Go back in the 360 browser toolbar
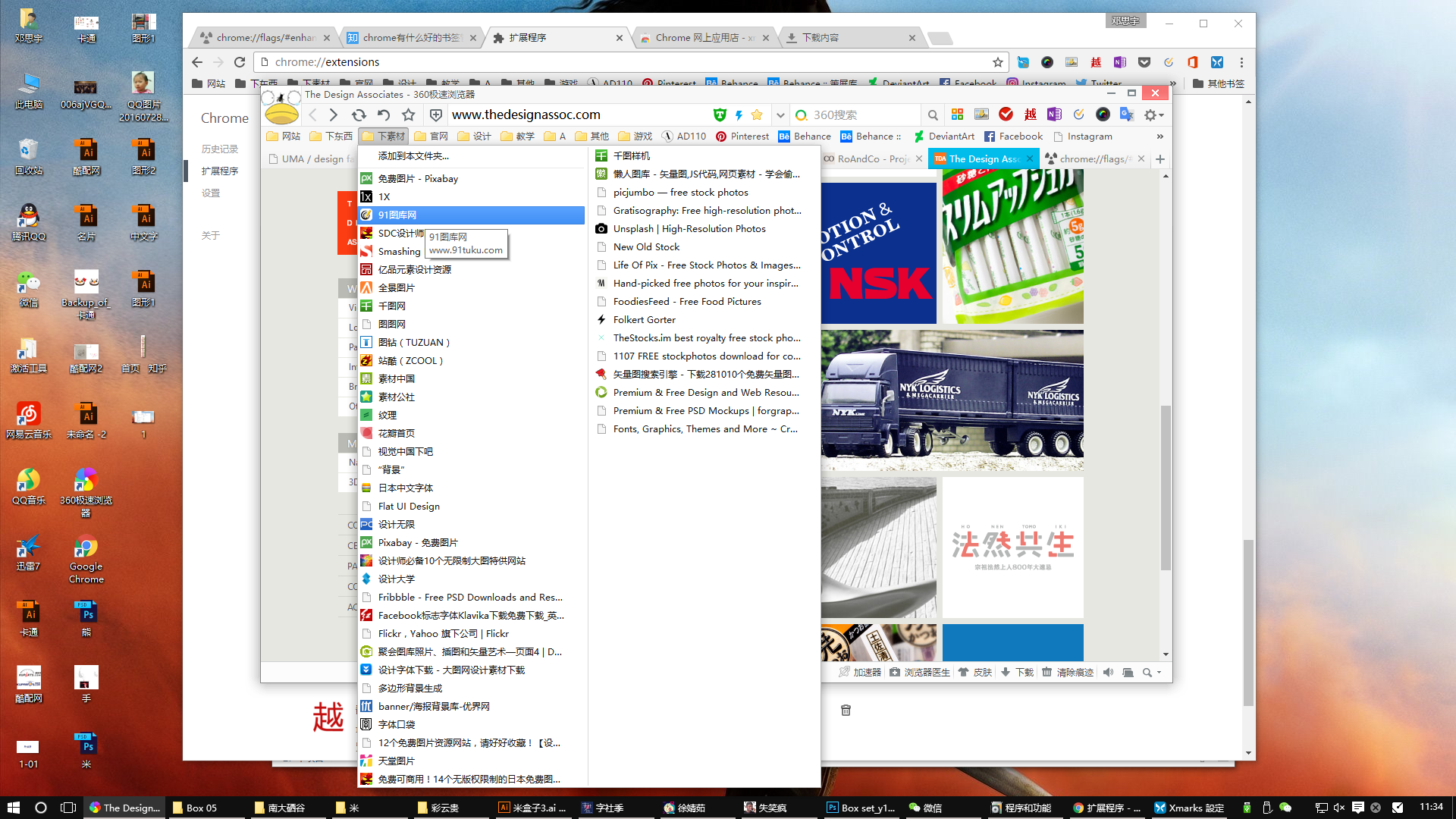This screenshot has height=819, width=1456. [313, 115]
